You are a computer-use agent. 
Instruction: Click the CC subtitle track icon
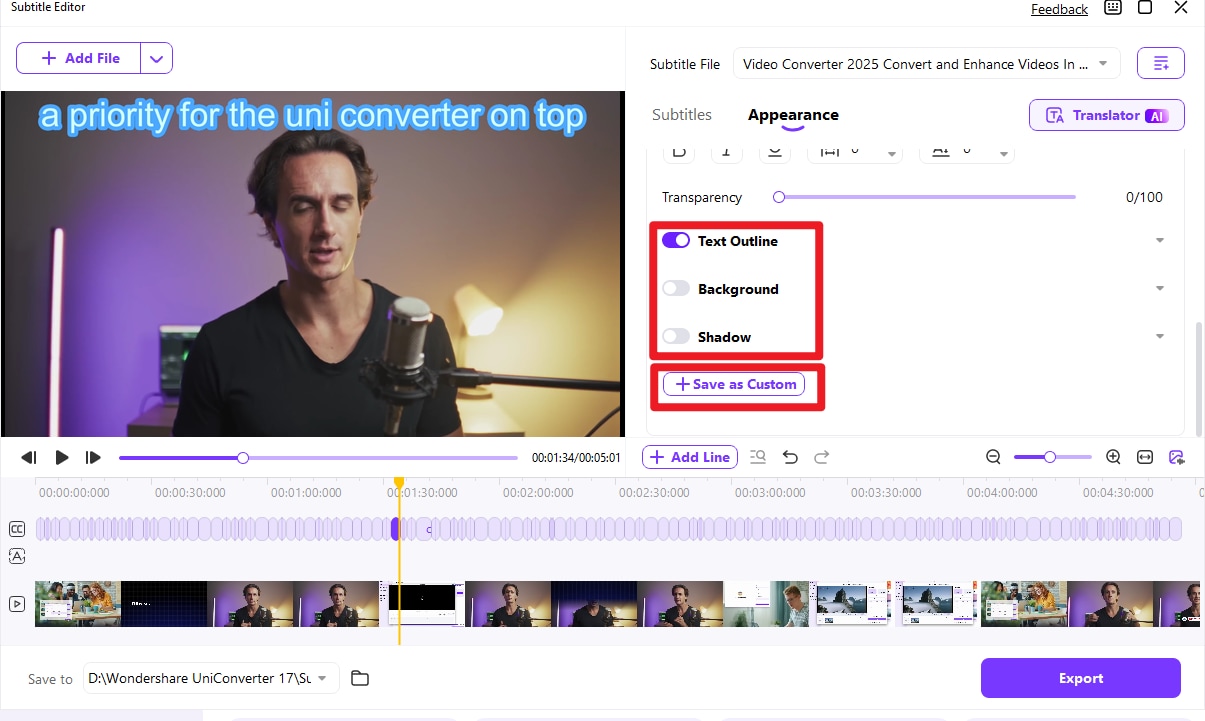16,528
